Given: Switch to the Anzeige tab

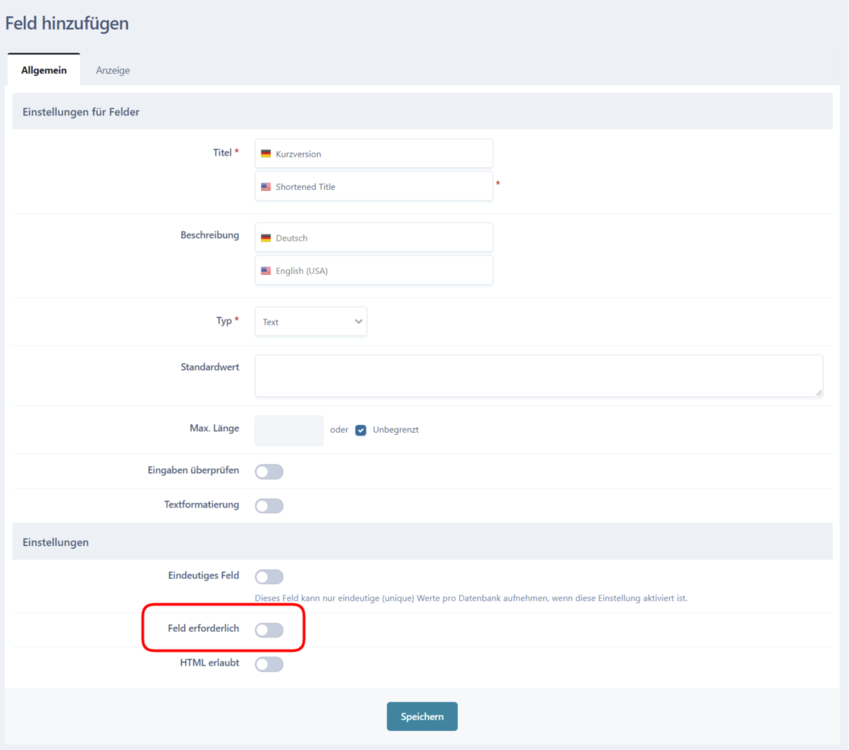Looking at the screenshot, I should (x=113, y=71).
